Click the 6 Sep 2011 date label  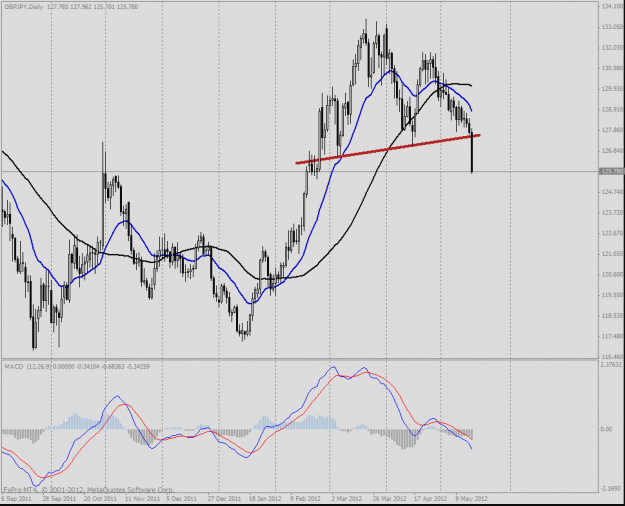point(16,499)
